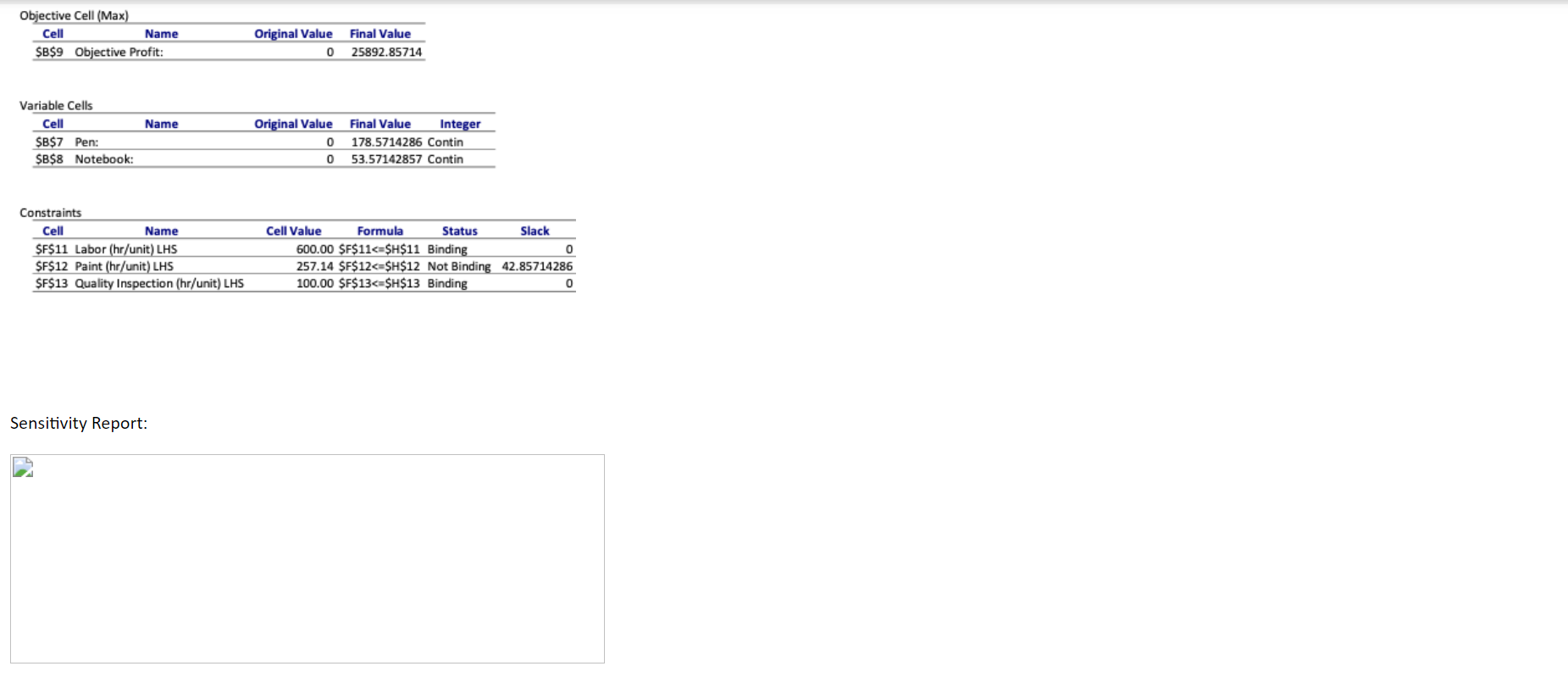Select the final value 25892.85714

point(386,52)
